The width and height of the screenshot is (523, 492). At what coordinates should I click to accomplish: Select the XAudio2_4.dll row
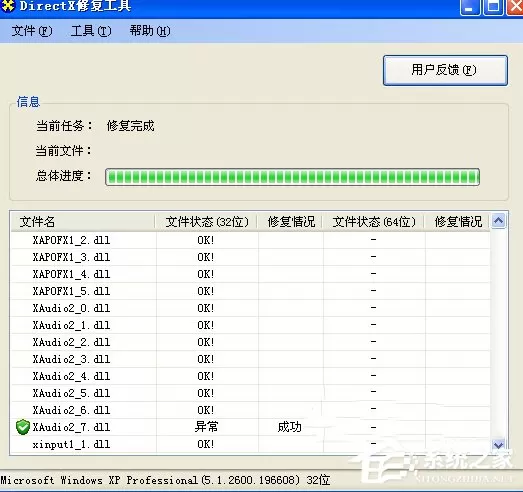[x=250, y=376]
